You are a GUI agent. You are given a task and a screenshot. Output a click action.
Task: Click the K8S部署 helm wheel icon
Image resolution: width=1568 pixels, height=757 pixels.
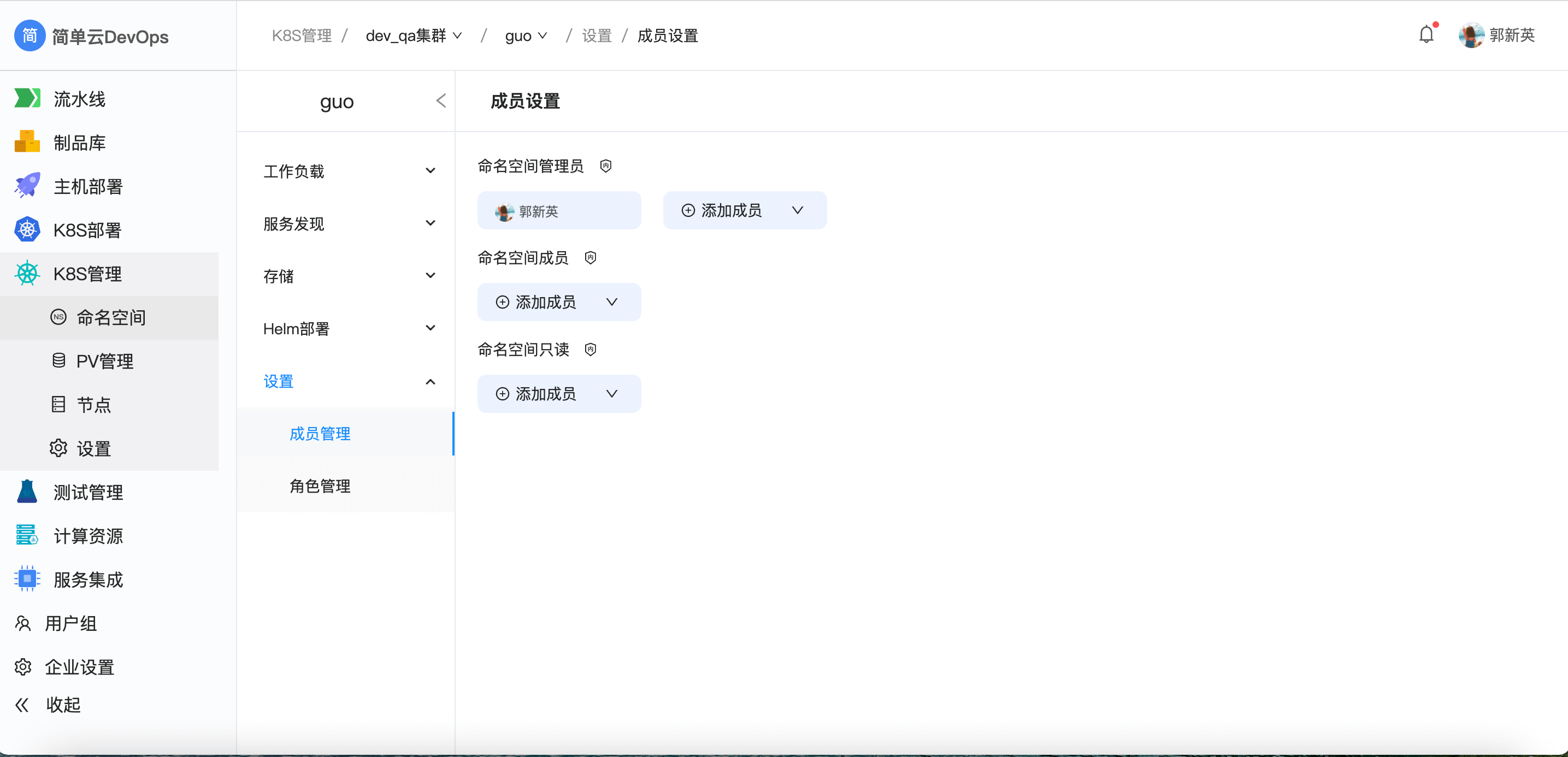pos(27,229)
